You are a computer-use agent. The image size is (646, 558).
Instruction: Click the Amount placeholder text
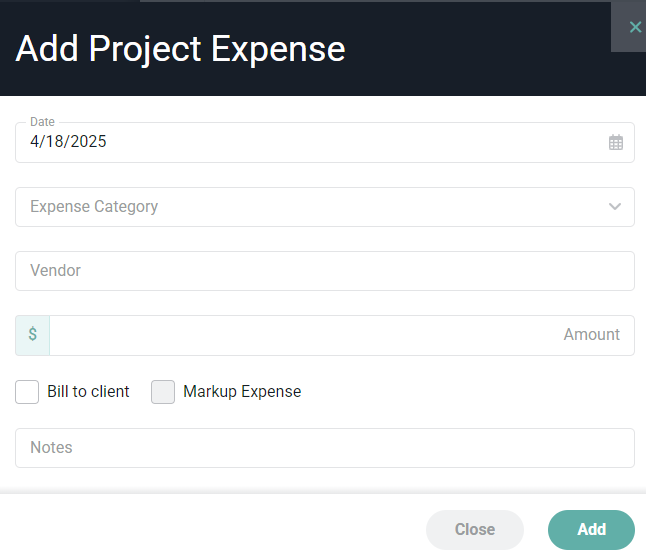click(592, 335)
